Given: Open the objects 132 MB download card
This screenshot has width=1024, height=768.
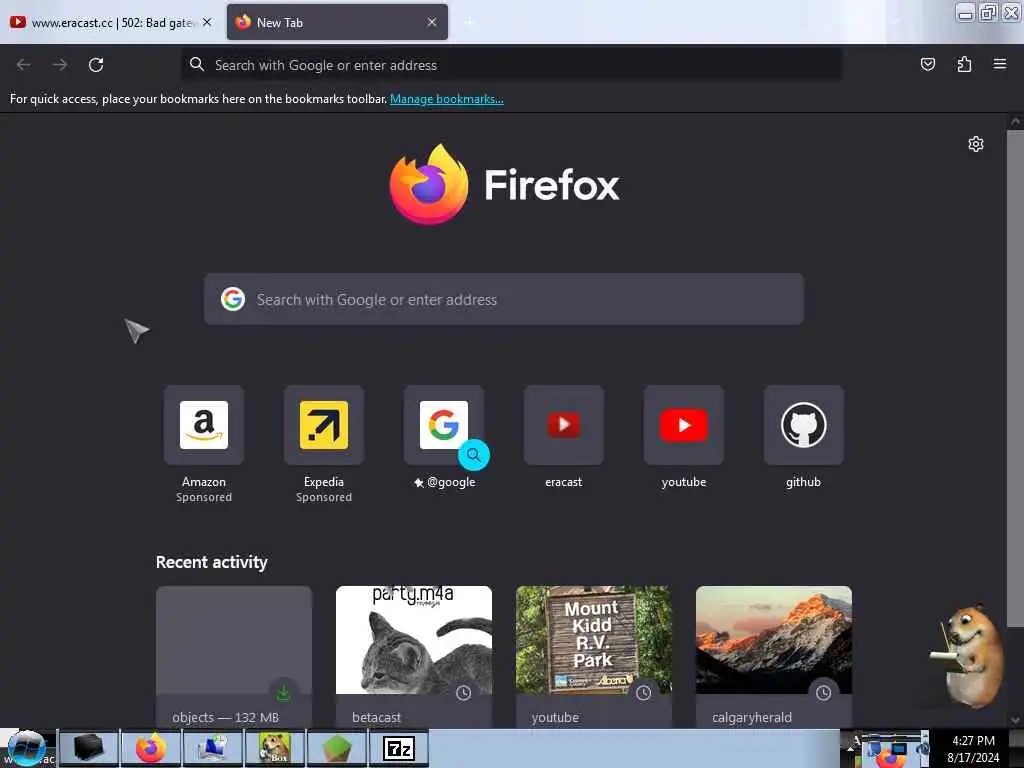Looking at the screenshot, I should pos(234,656).
